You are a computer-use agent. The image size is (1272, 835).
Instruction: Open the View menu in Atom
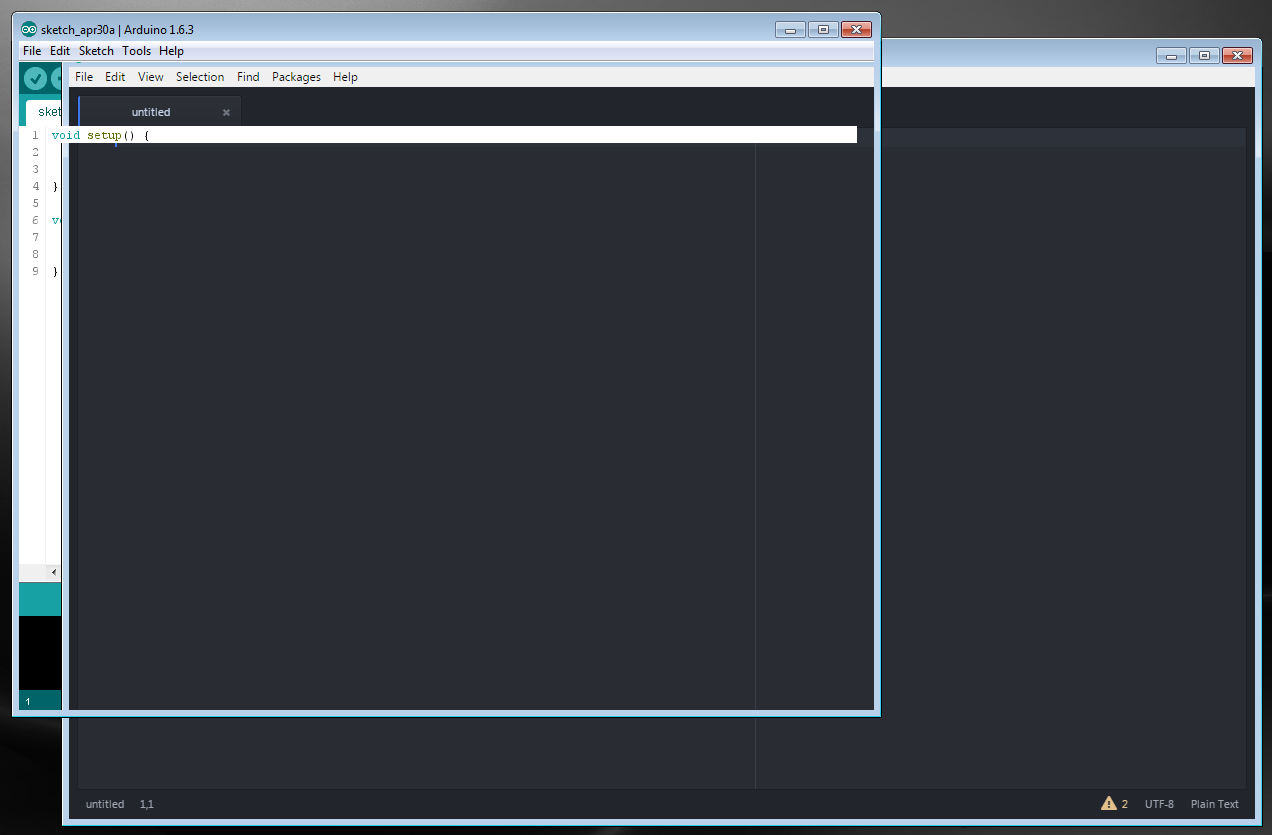pyautogui.click(x=151, y=77)
